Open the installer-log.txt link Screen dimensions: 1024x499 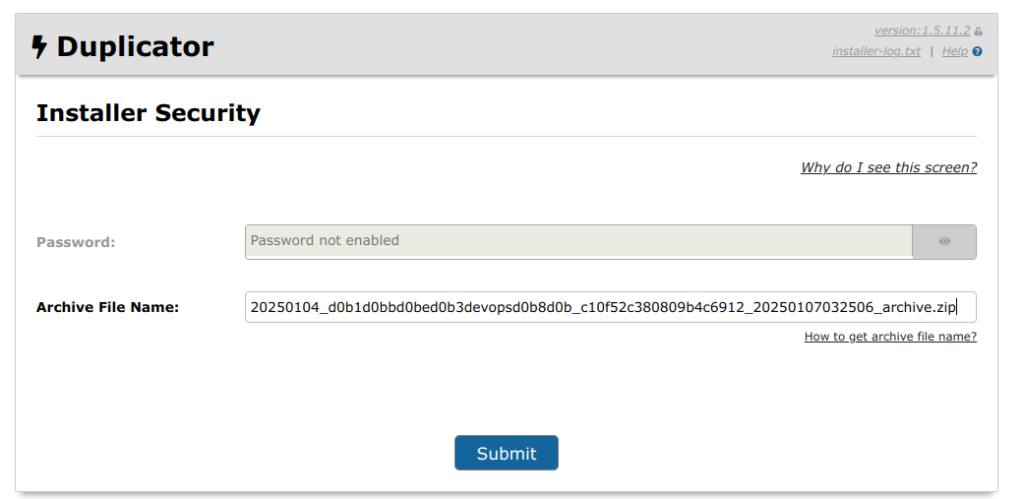point(876,51)
